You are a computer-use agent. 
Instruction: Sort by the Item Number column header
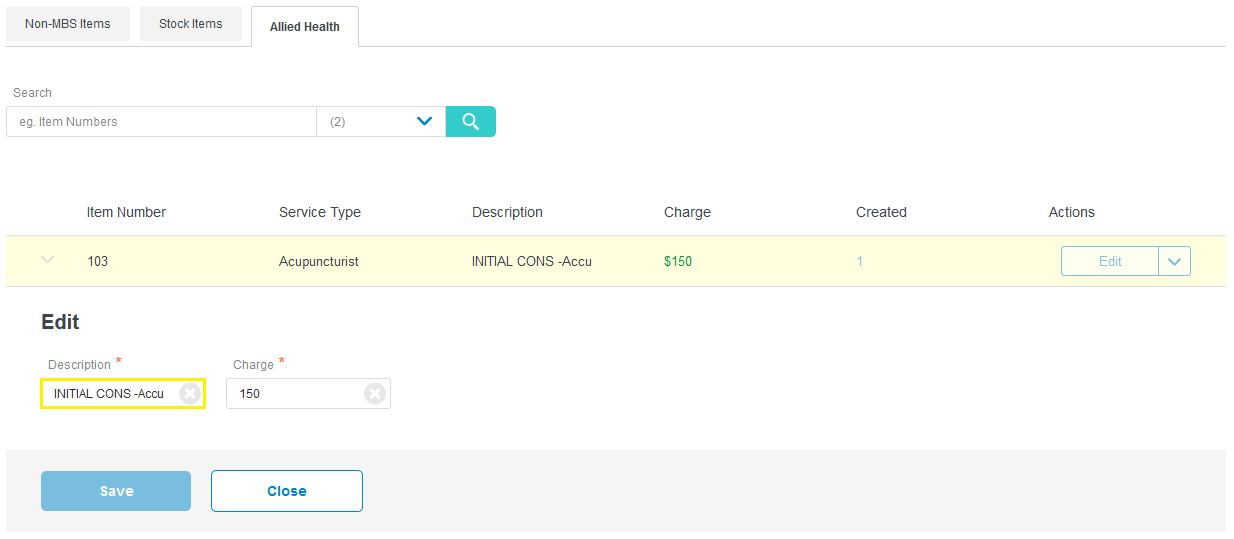pyautogui.click(x=126, y=212)
